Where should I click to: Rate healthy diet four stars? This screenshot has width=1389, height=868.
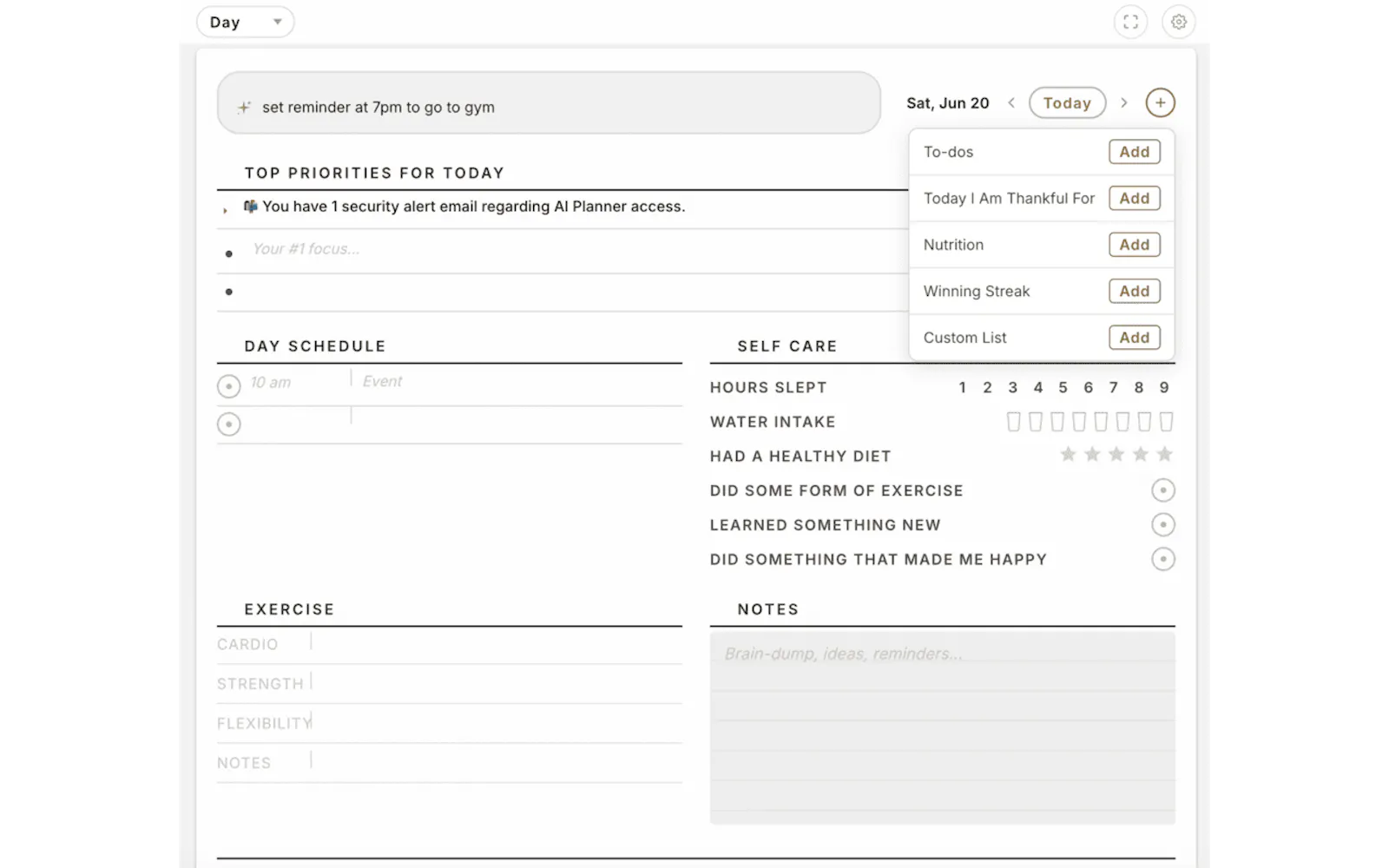(x=1141, y=454)
